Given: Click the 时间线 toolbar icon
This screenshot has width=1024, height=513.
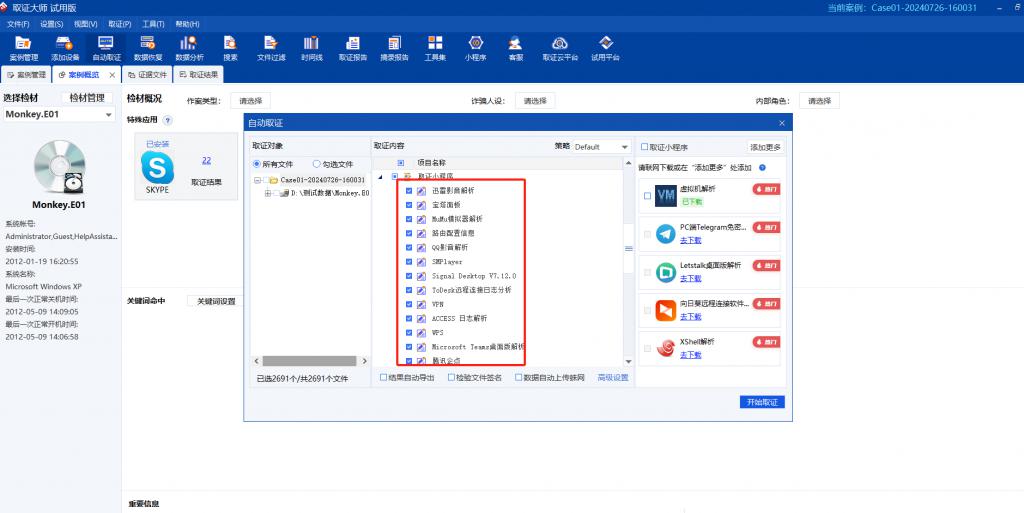Looking at the screenshot, I should [311, 48].
